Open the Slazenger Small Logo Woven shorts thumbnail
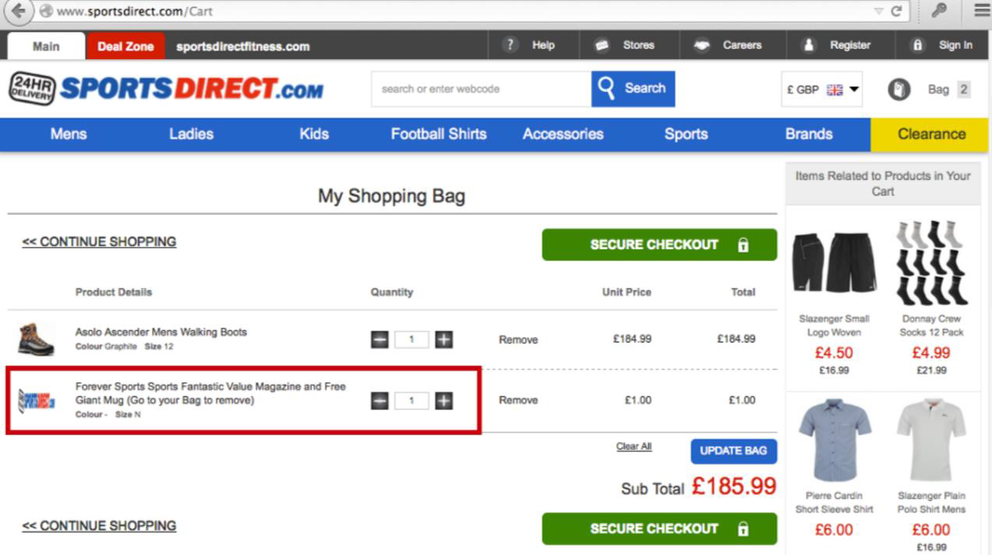 click(834, 264)
